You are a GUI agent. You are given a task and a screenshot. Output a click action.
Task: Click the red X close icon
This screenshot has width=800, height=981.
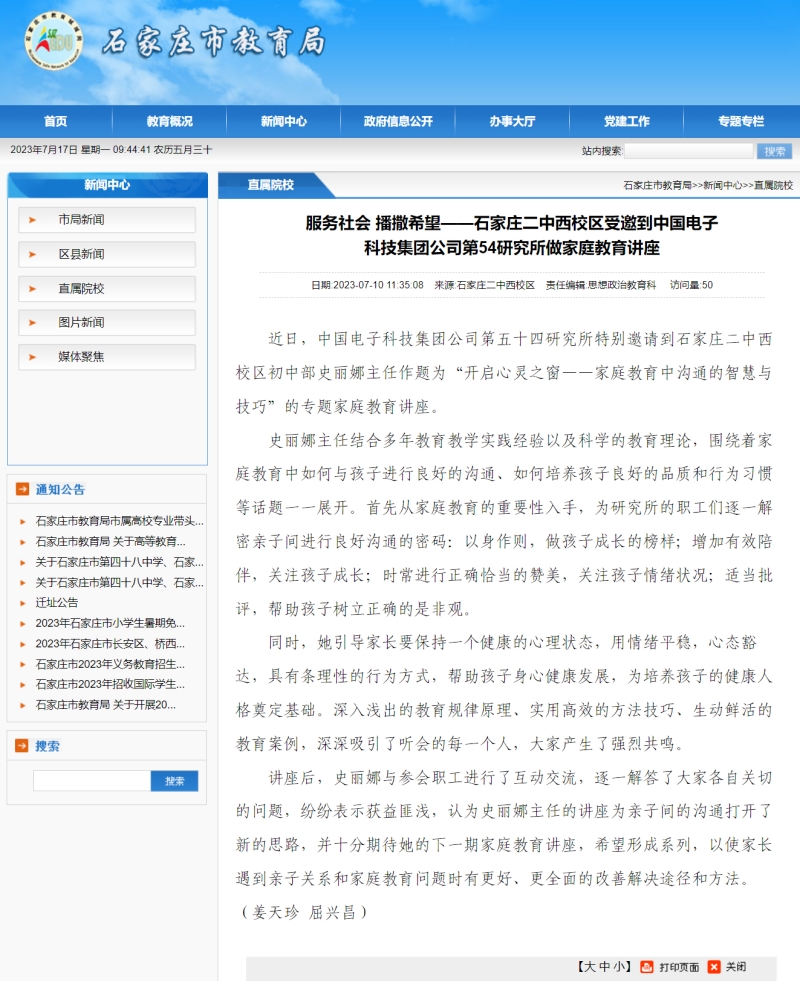tap(714, 967)
